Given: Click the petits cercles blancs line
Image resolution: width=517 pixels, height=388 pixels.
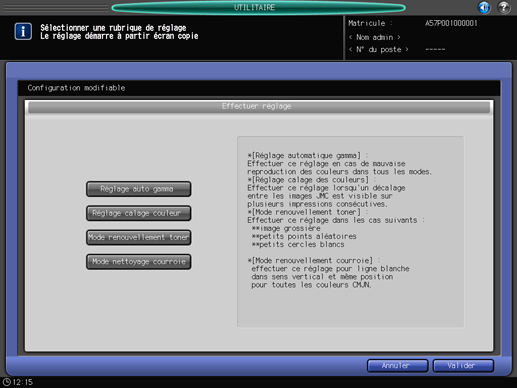Looking at the screenshot, I should tap(298, 245).
